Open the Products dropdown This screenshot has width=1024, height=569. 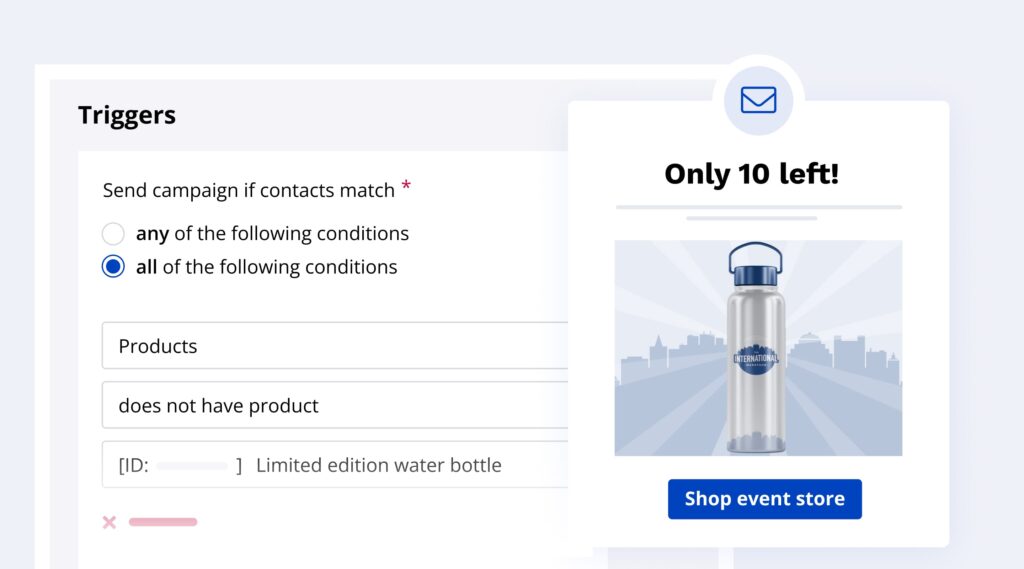[x=335, y=346]
